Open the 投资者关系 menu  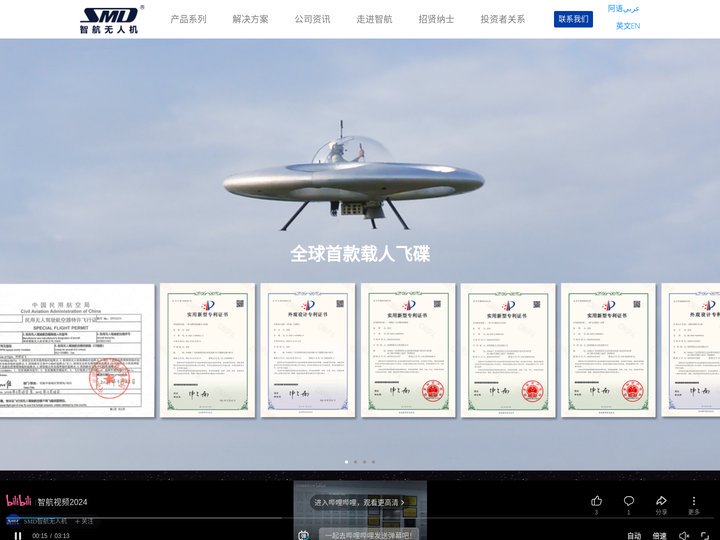pyautogui.click(x=503, y=19)
